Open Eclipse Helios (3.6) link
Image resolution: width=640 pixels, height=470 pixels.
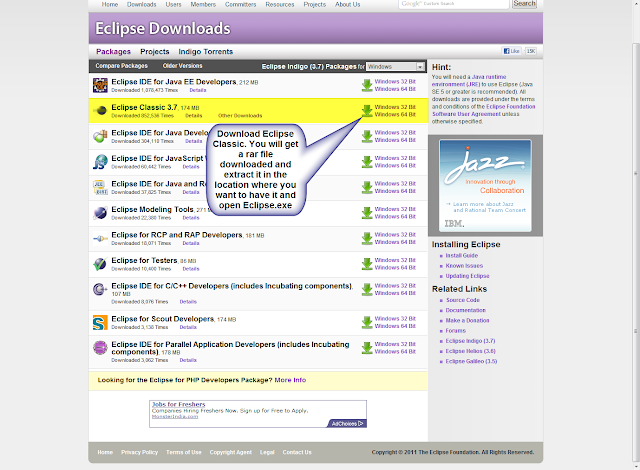(470, 351)
